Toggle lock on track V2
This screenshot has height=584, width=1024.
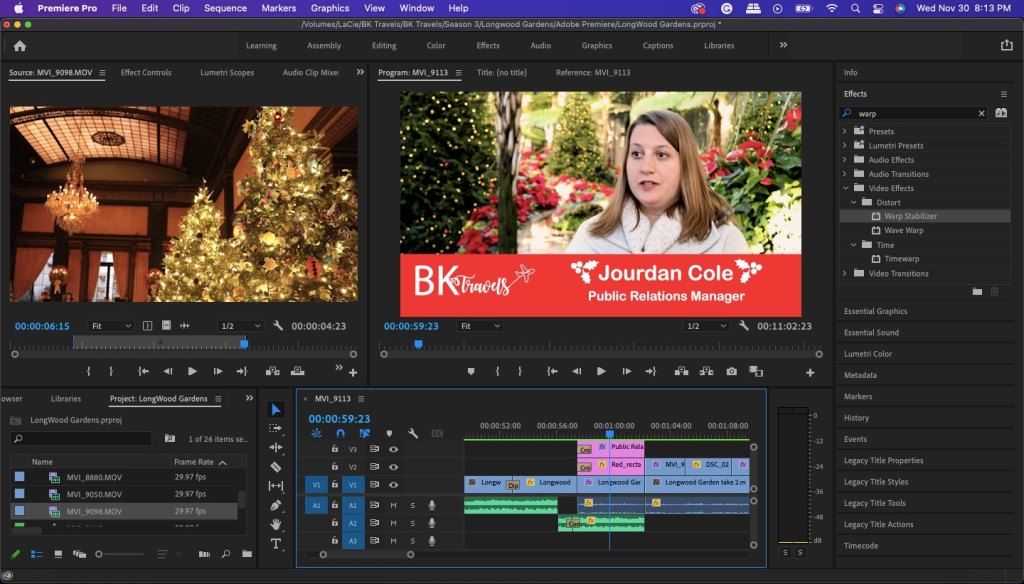[x=334, y=467]
